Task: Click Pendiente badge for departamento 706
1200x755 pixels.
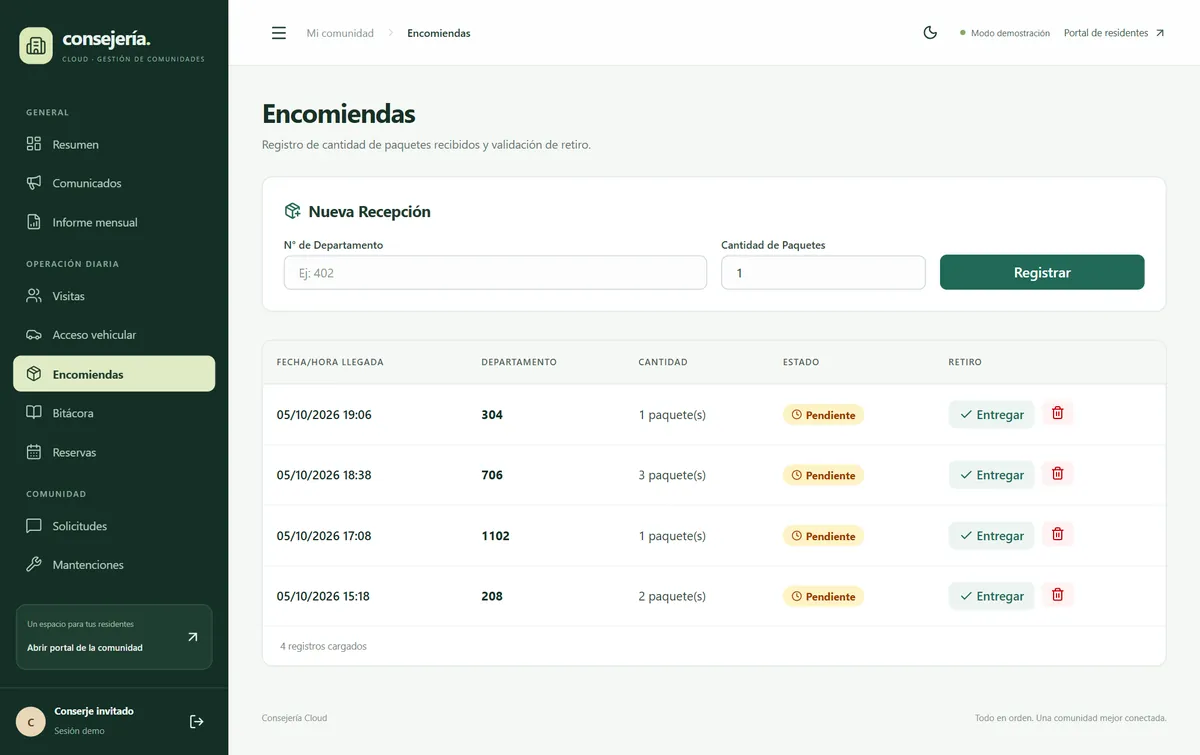Action: [823, 475]
